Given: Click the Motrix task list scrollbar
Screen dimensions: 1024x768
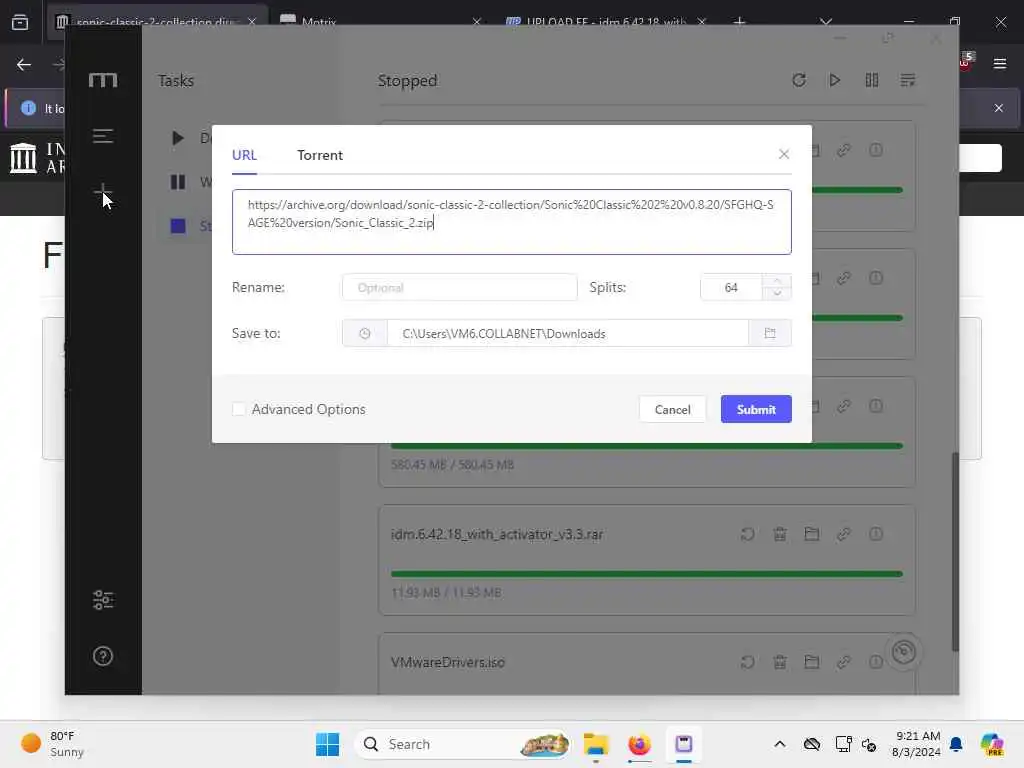Looking at the screenshot, I should click(955, 552).
